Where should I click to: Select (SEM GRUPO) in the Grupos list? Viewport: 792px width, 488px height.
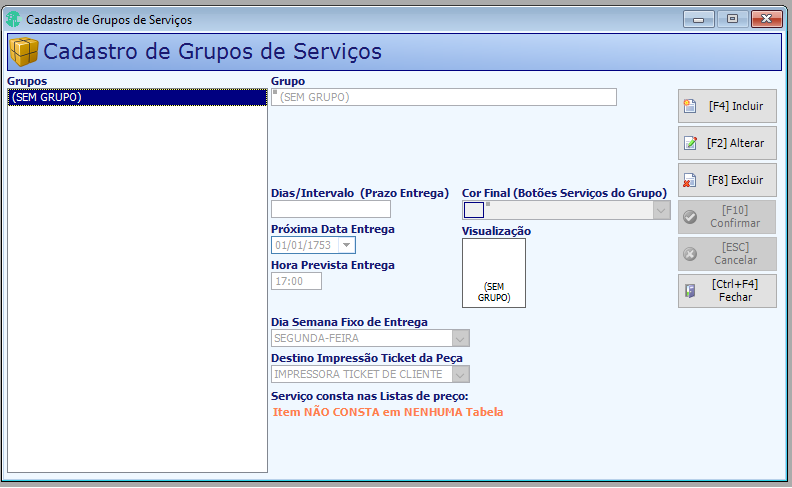137,97
